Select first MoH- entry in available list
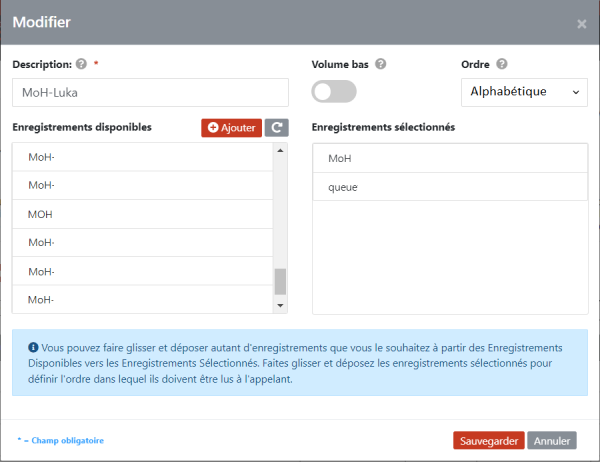The height and width of the screenshot is (462, 600). (143, 157)
